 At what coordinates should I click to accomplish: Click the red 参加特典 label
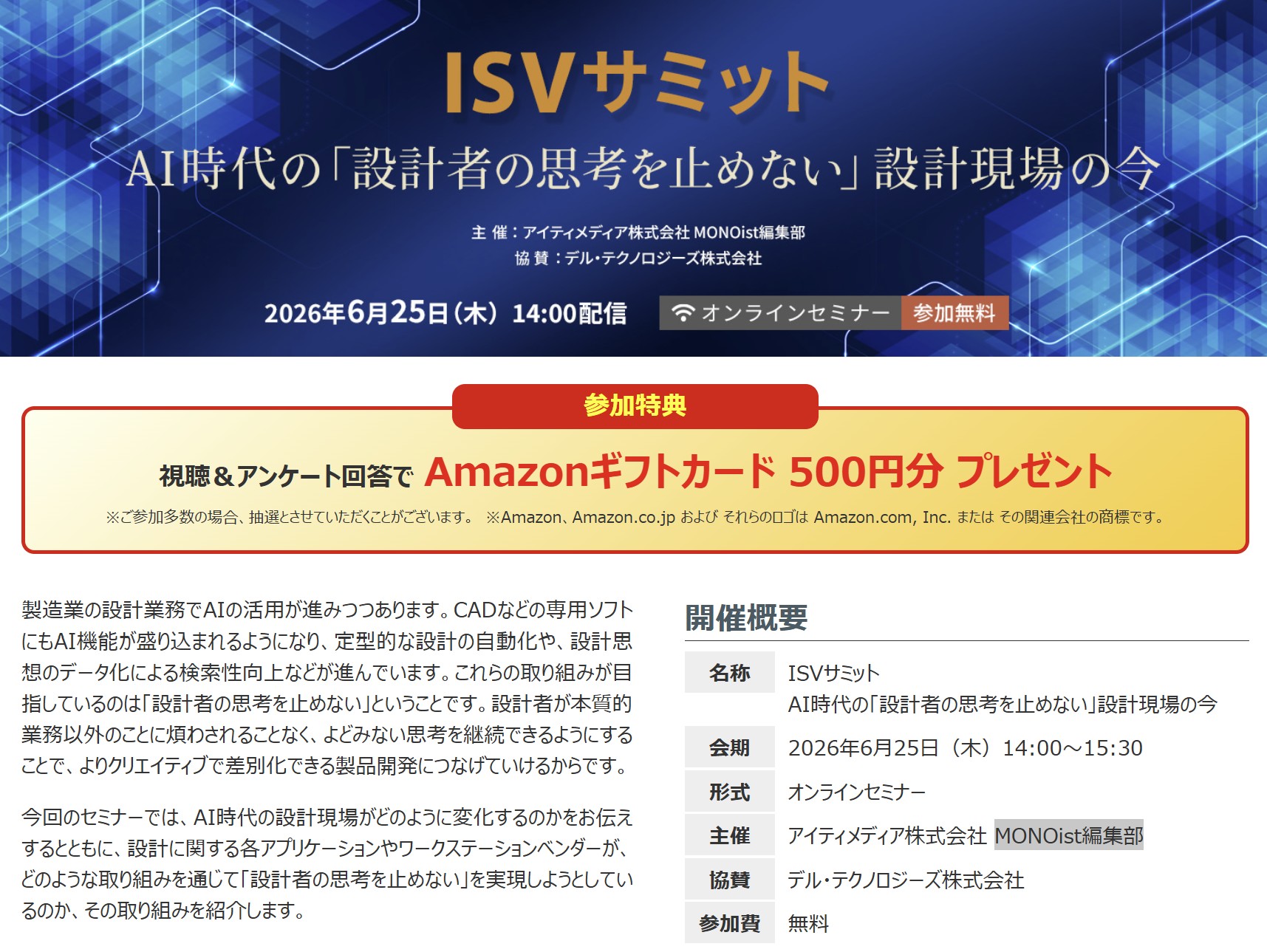(x=635, y=405)
